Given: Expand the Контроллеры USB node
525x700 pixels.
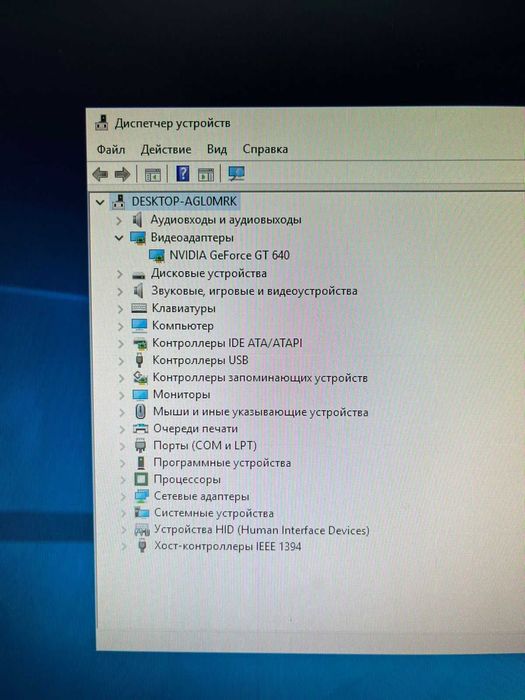Looking at the screenshot, I should click(121, 361).
